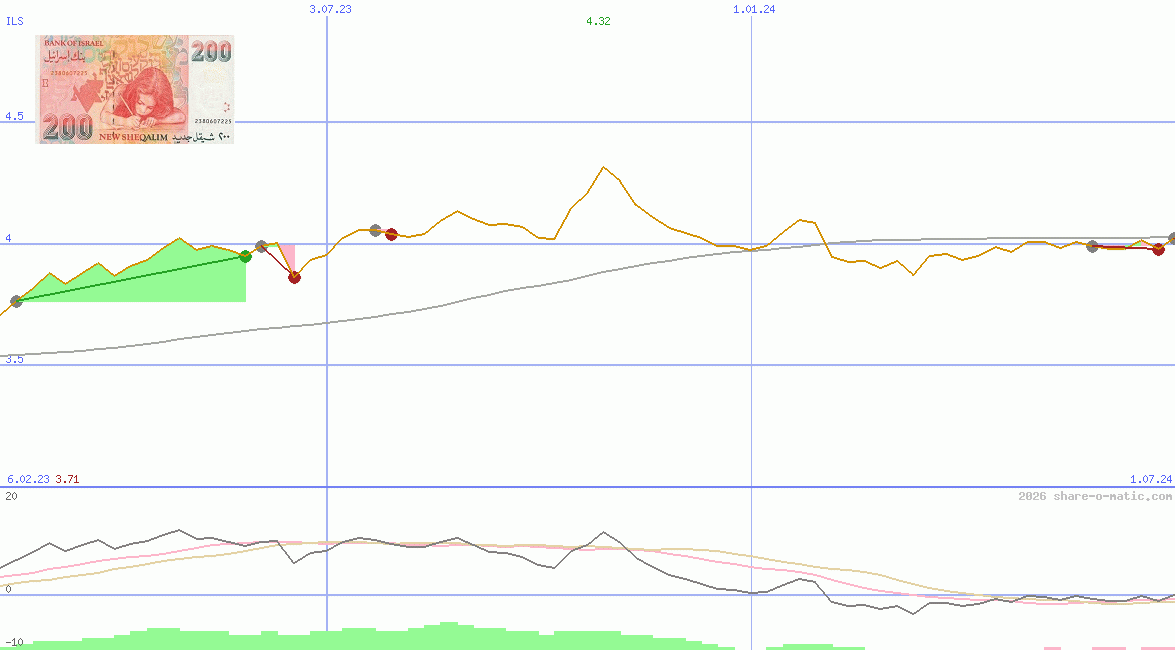Click the 6.02.23 start date label
This screenshot has width=1175, height=650.
[28, 479]
